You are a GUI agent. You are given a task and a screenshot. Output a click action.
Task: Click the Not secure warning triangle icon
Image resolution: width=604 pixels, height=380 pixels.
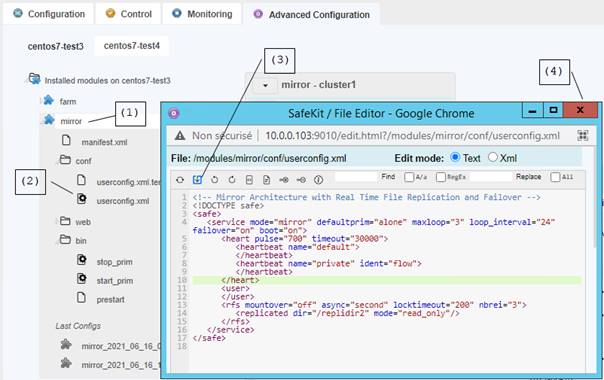(x=180, y=136)
